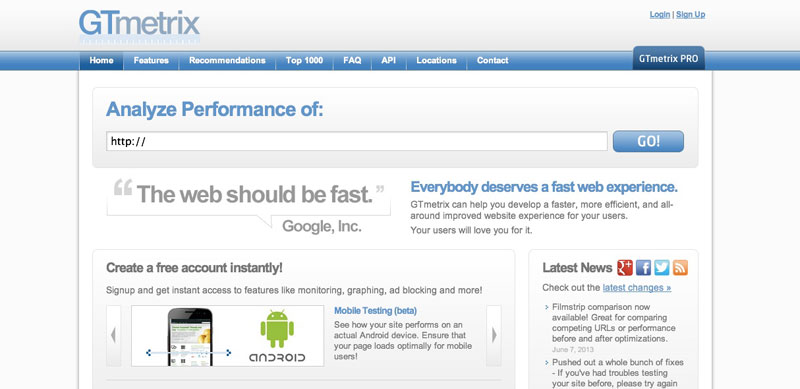Viewport: 800px width, 389px height.
Task: Click the 'Latest News' heading
Action: [577, 268]
